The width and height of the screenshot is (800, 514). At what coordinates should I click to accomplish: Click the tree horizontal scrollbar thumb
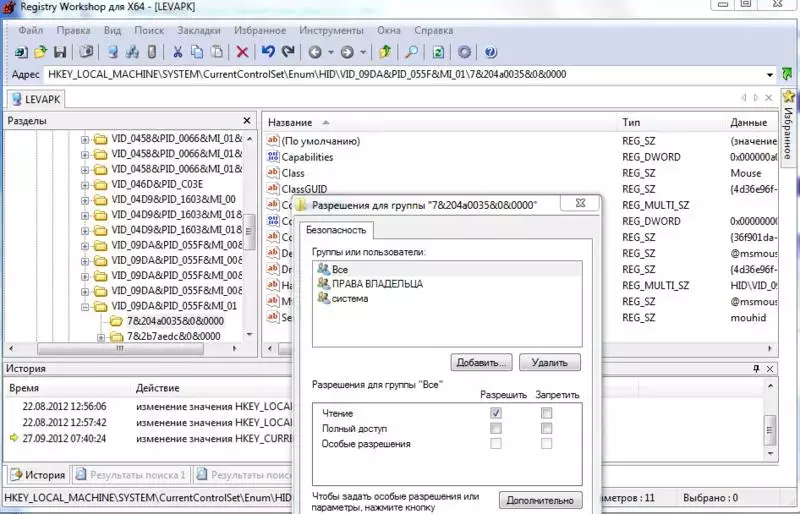click(x=120, y=349)
